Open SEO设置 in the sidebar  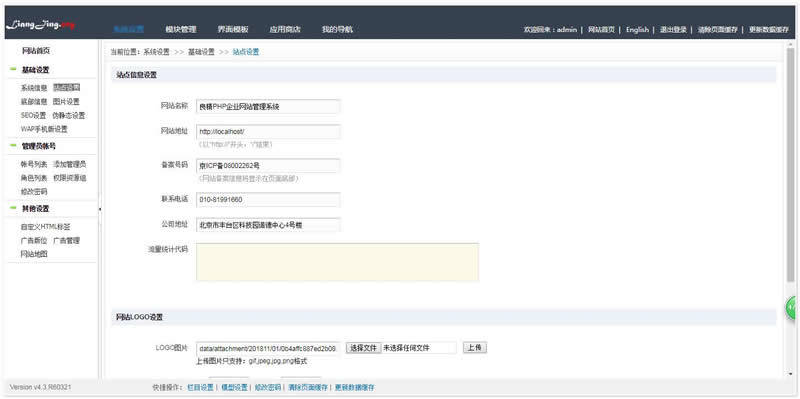click(34, 115)
